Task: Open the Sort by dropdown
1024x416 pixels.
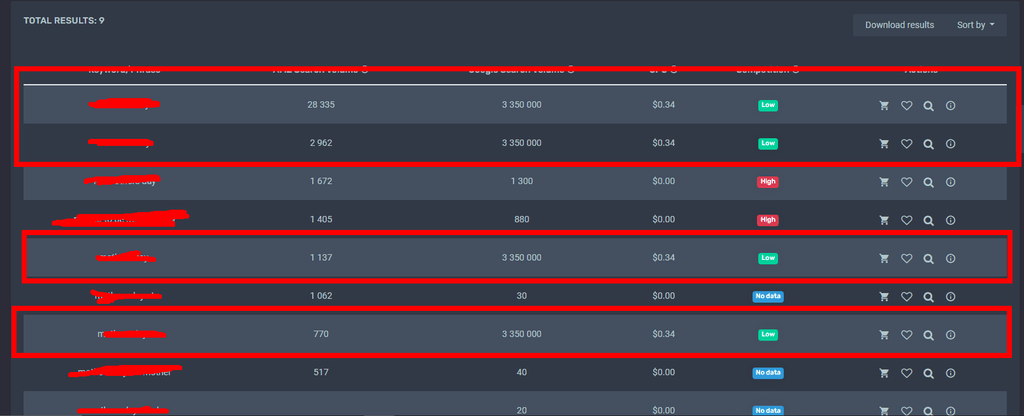Action: 975,25
